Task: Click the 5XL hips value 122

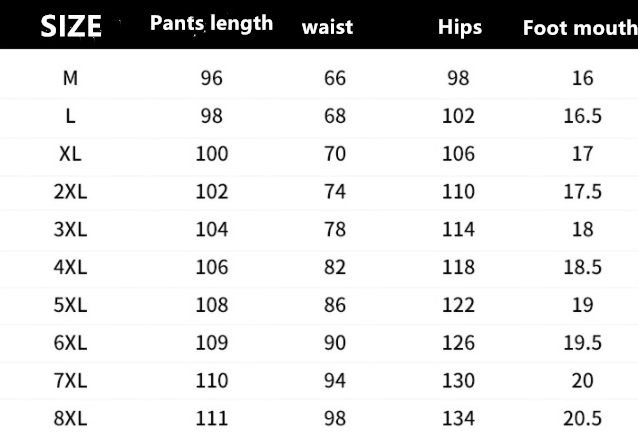Action: (458, 305)
